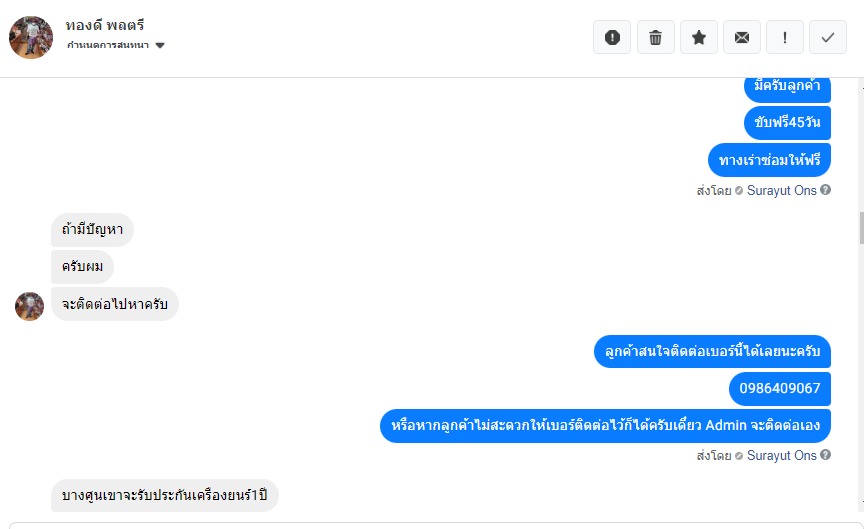
Task: Mark conversation done with checkmark icon
Action: [x=828, y=37]
